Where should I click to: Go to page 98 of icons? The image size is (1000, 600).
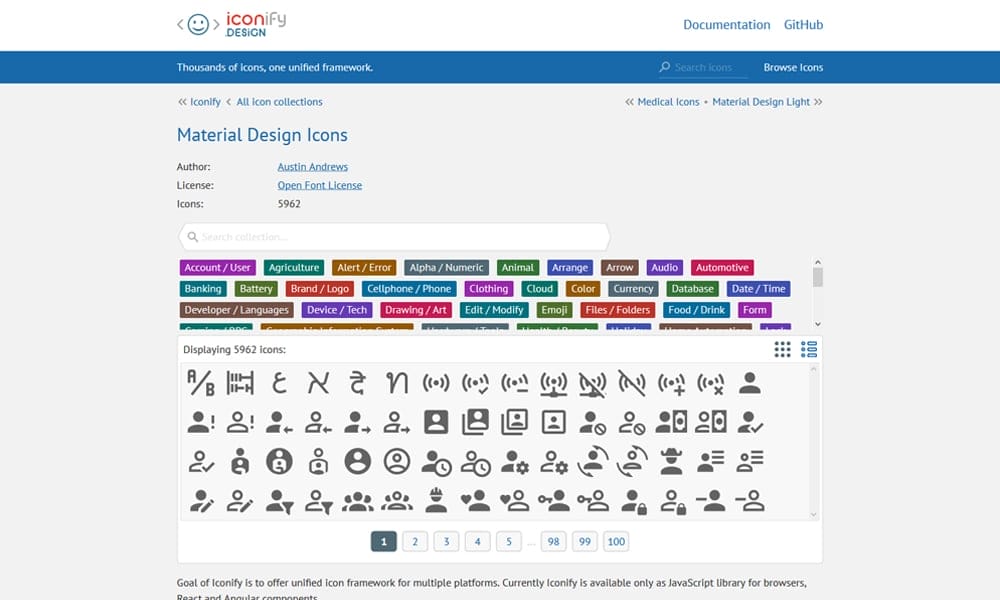[554, 541]
